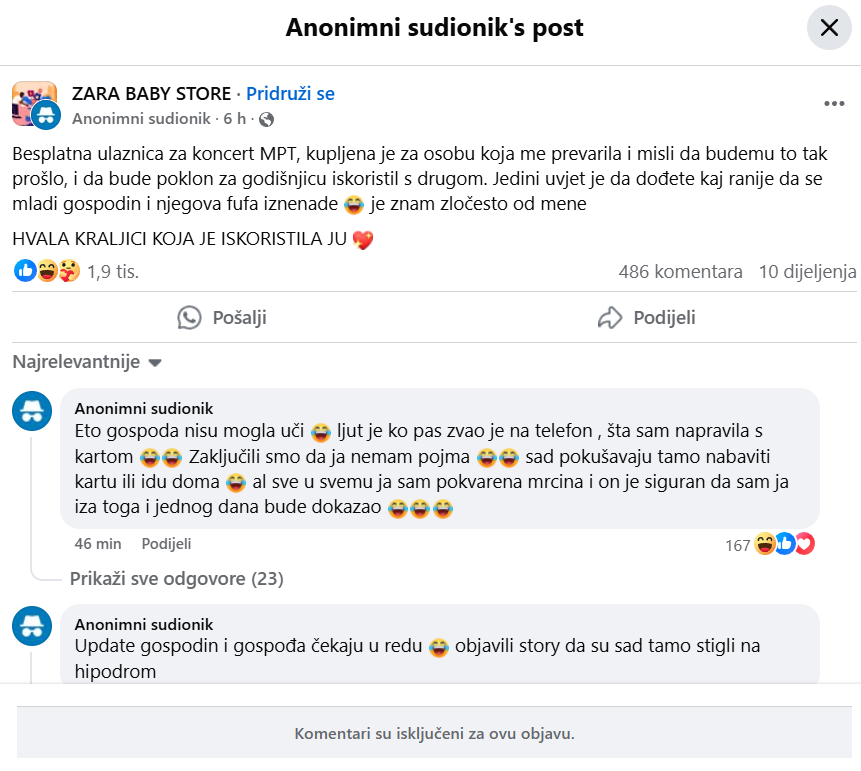Click the like reaction icon under post
861x771 pixels.
(x=25, y=270)
